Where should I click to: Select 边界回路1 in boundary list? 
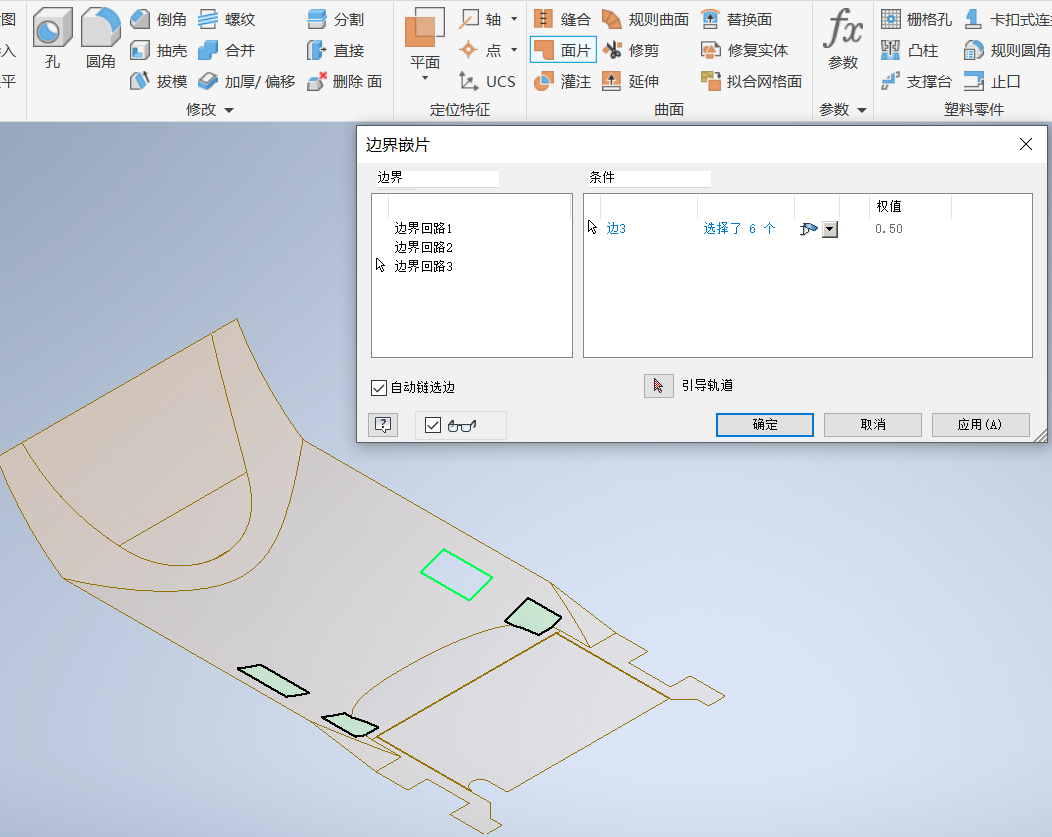coord(423,229)
